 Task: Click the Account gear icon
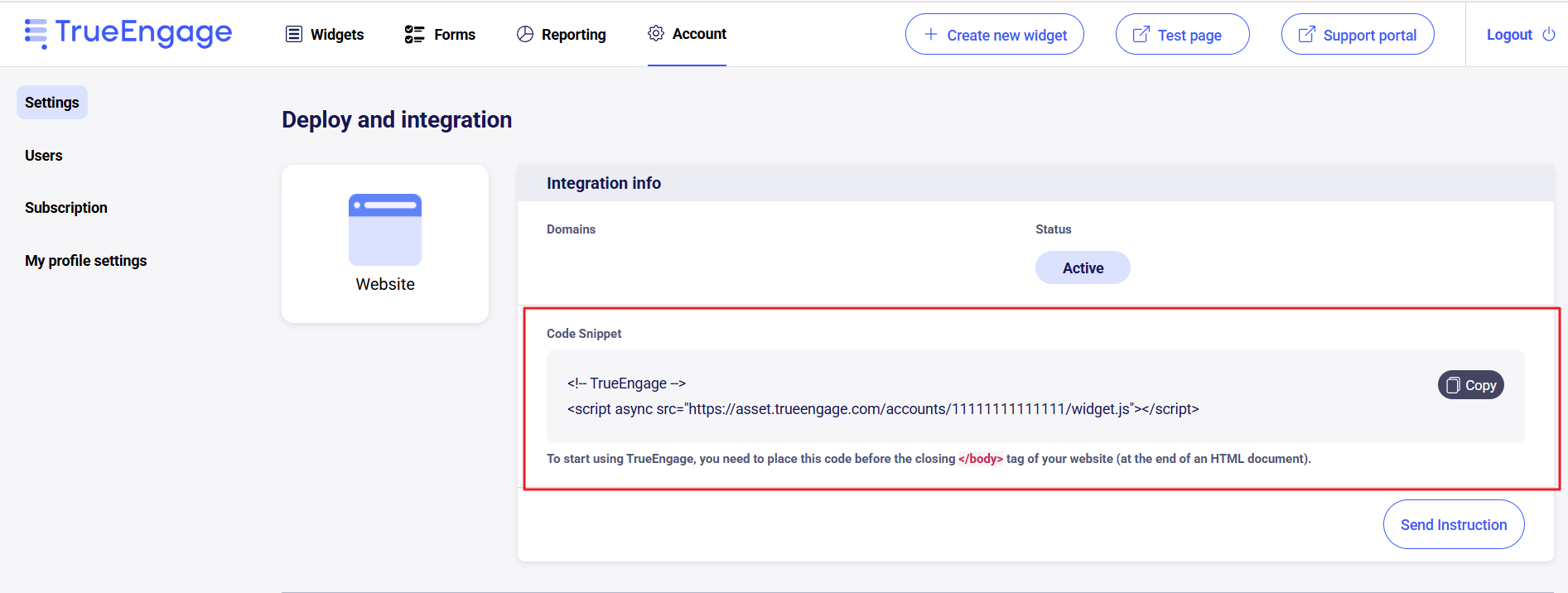tap(656, 33)
